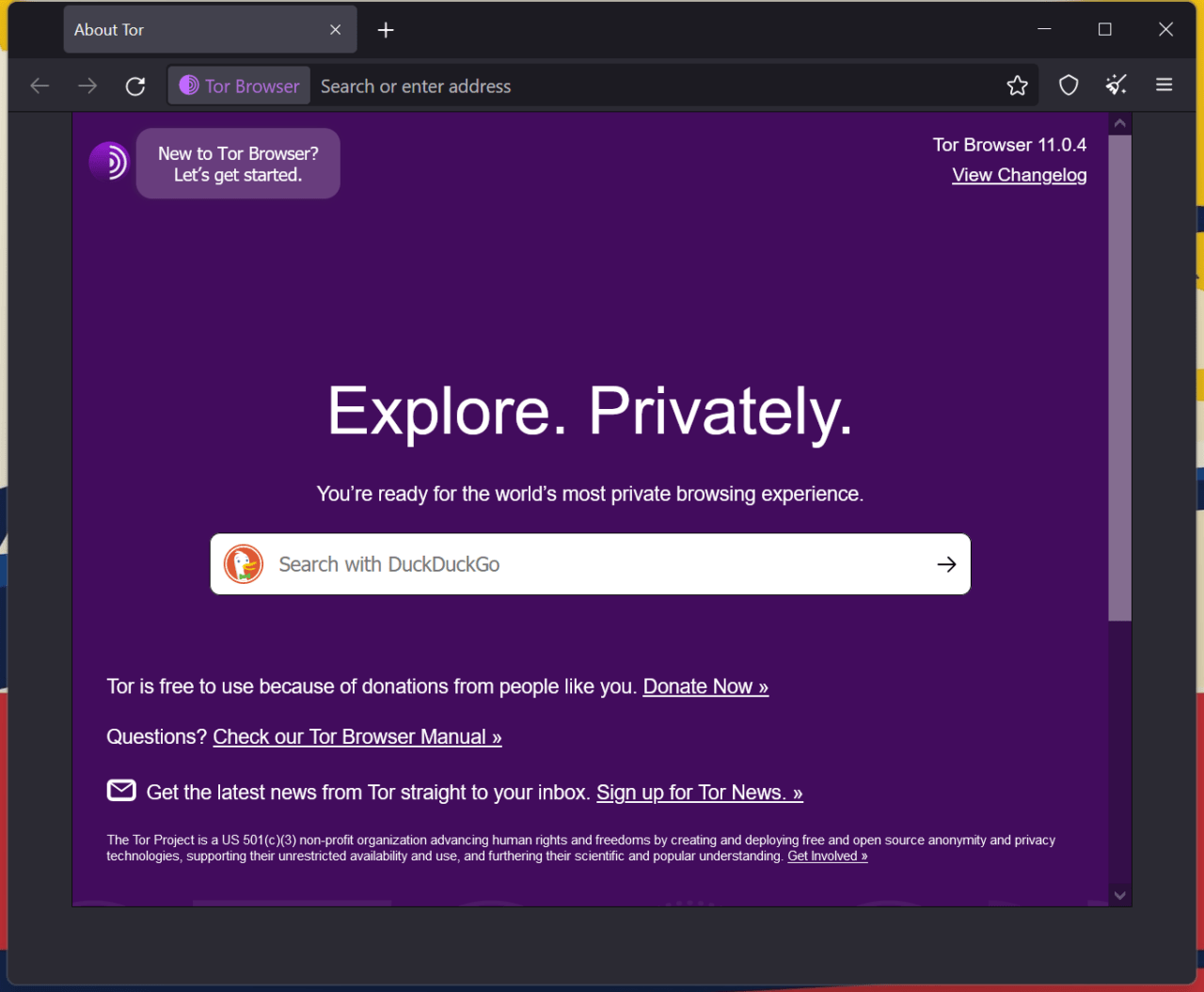Screen dimensions: 1204x992
Task: Open the View Changelog link
Action: click(x=1019, y=176)
